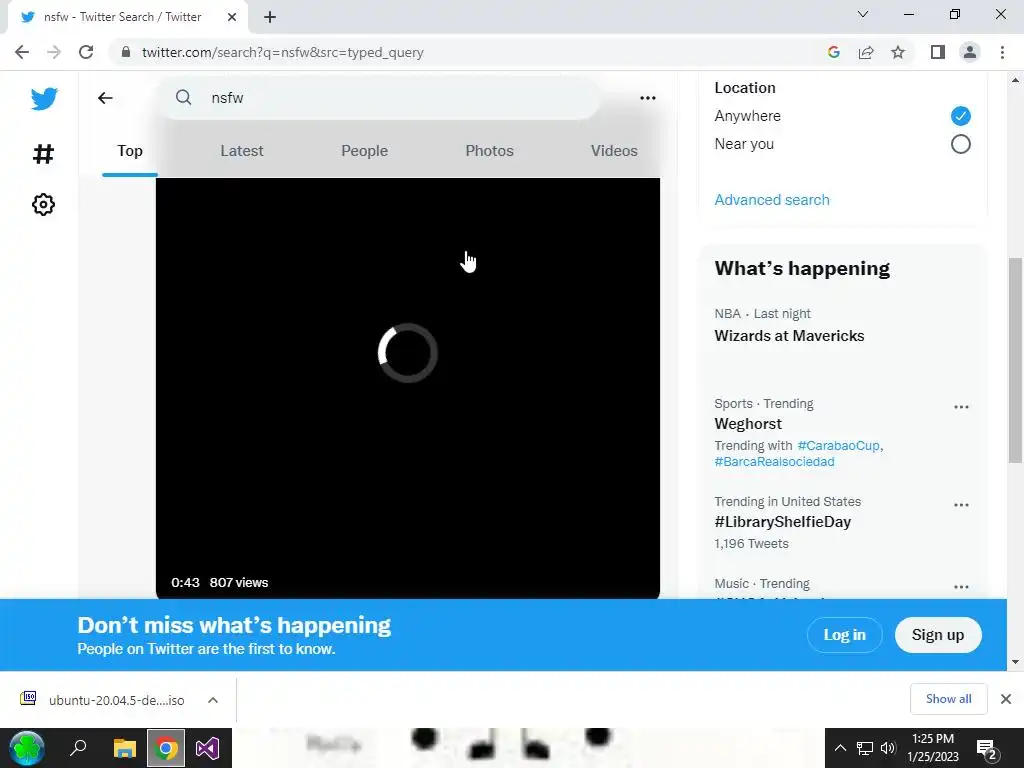This screenshot has height=768, width=1024.
Task: Open the Chrome profile avatar
Action: tap(970, 52)
